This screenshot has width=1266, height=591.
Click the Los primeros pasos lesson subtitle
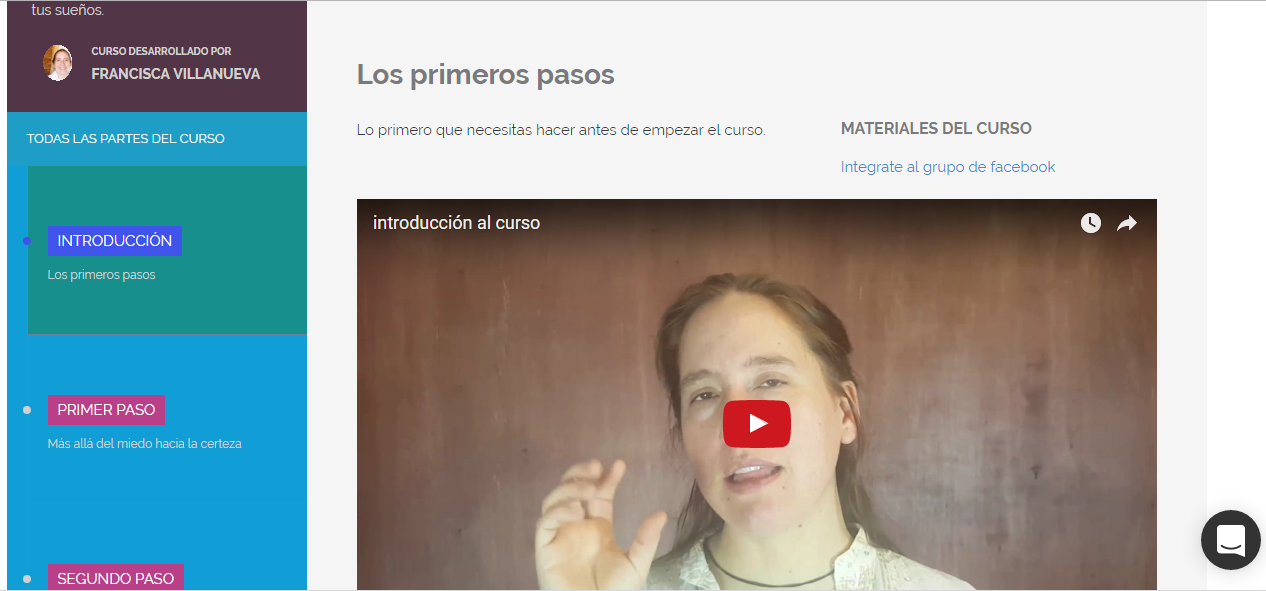102,275
